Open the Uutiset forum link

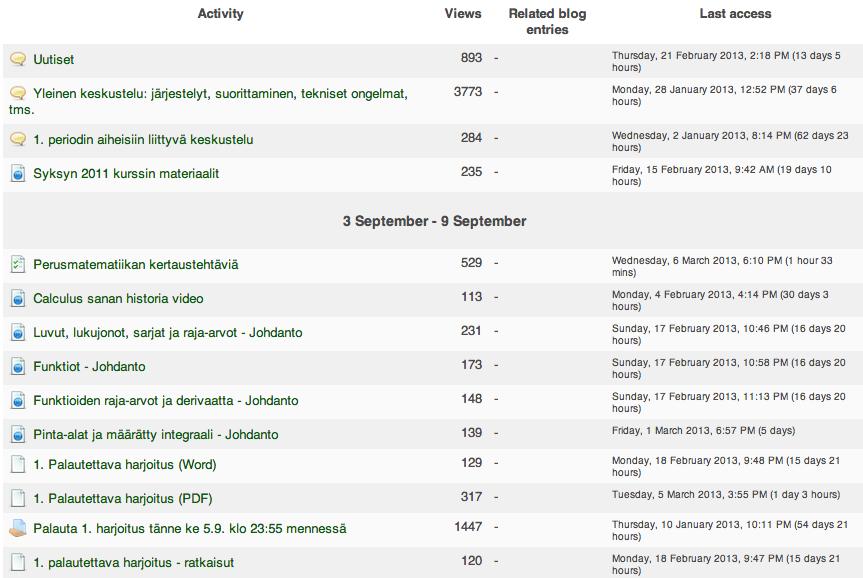[53, 59]
